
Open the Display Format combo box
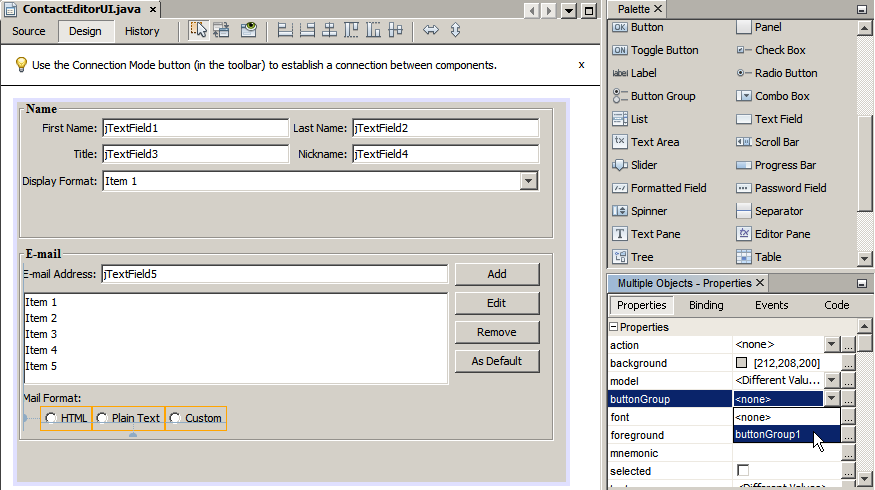point(529,181)
